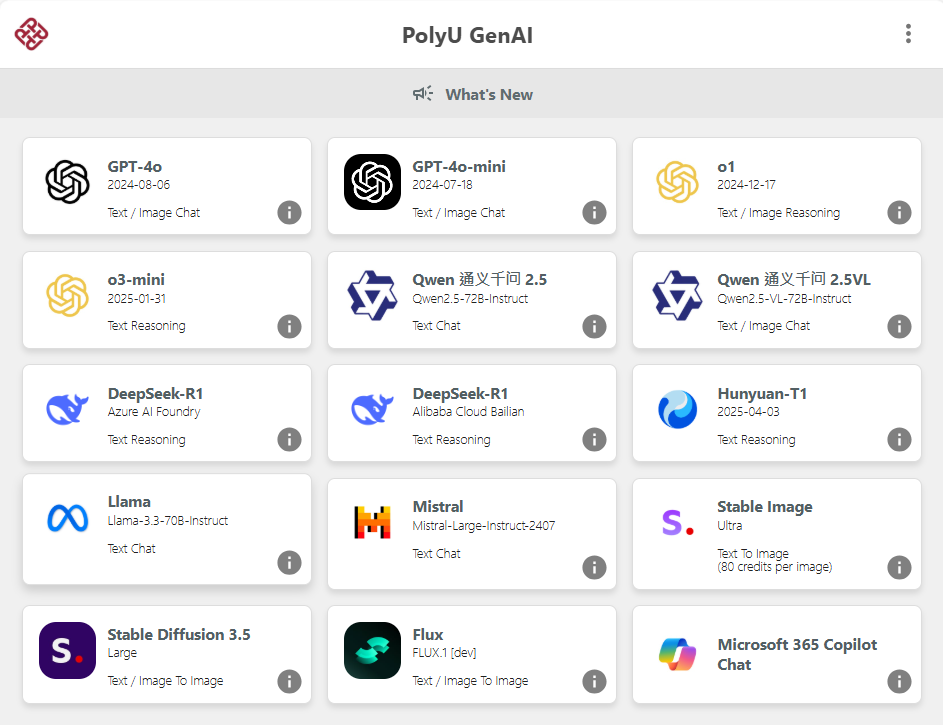Click info icon on o1 card
Viewport: 943px width, 725px height.
click(899, 212)
